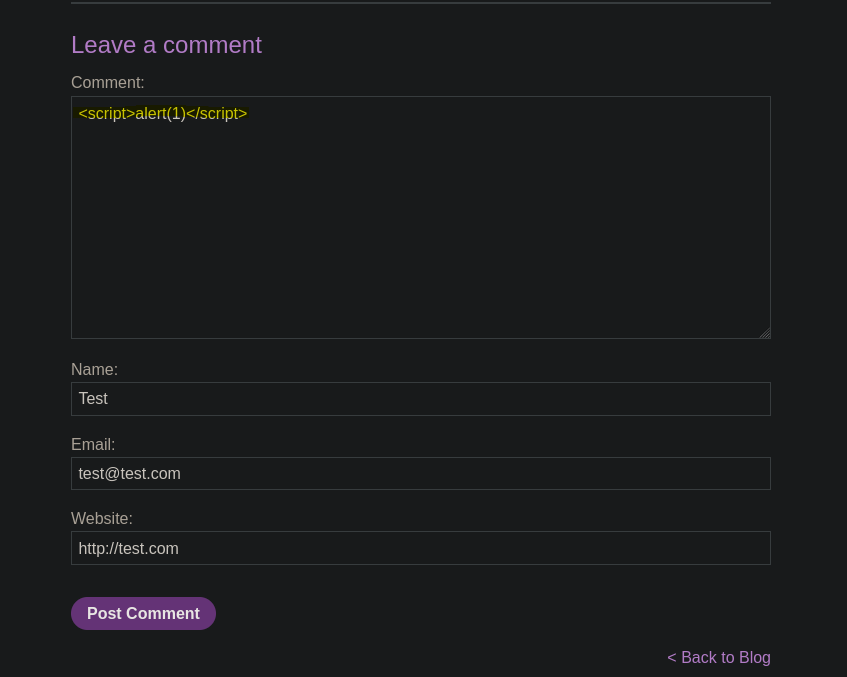
Task: Click the 'Name:' label
Action: (94, 370)
